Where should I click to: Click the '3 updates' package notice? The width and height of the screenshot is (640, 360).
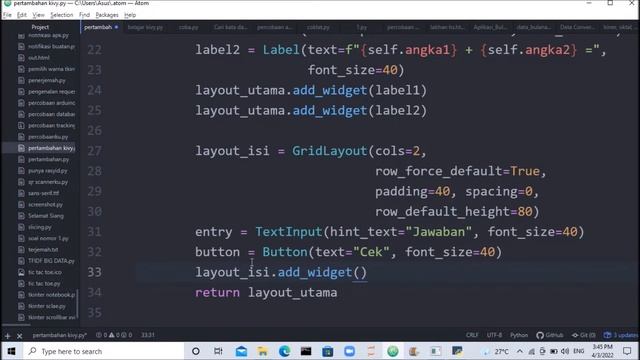(x=621, y=335)
